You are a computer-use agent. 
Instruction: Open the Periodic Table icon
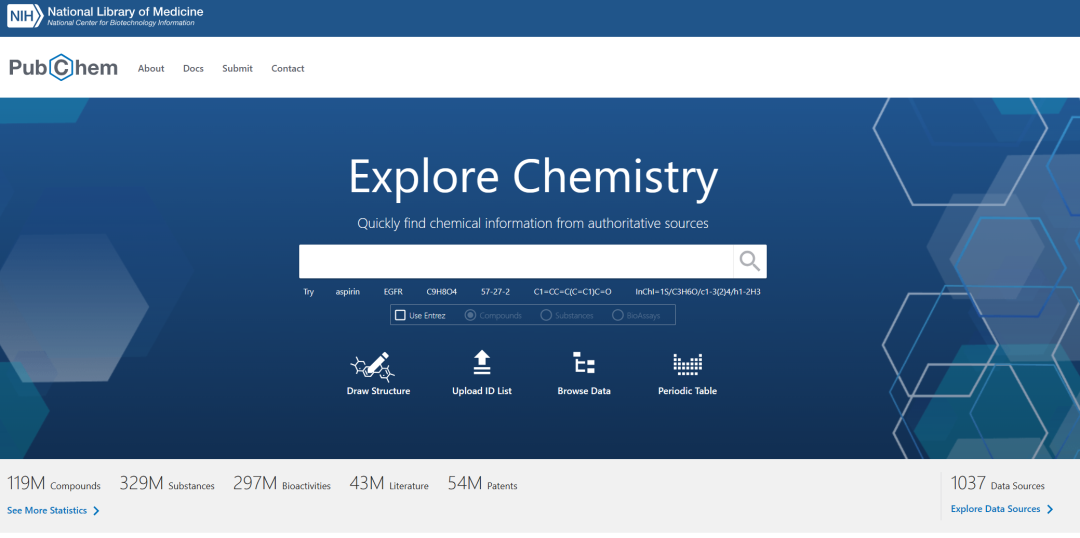(x=687, y=364)
